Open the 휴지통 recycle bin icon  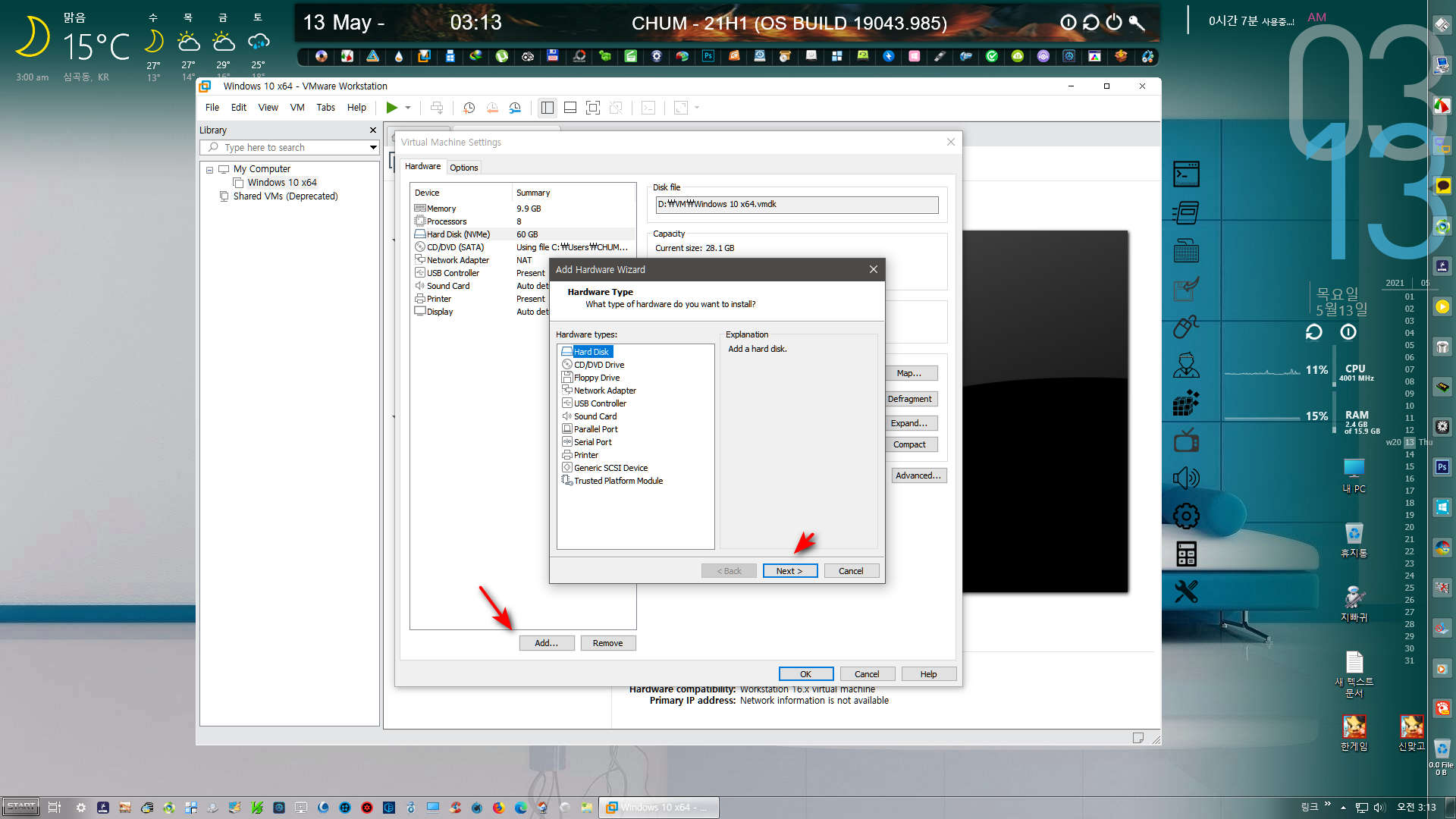pos(1354,540)
